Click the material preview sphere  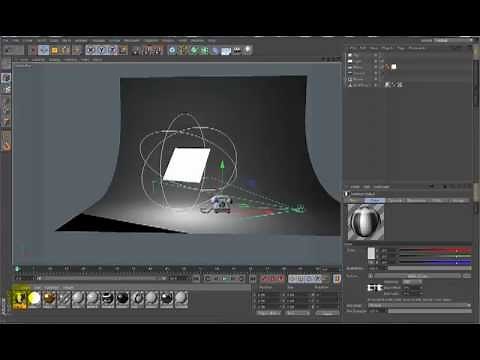pos(366,222)
